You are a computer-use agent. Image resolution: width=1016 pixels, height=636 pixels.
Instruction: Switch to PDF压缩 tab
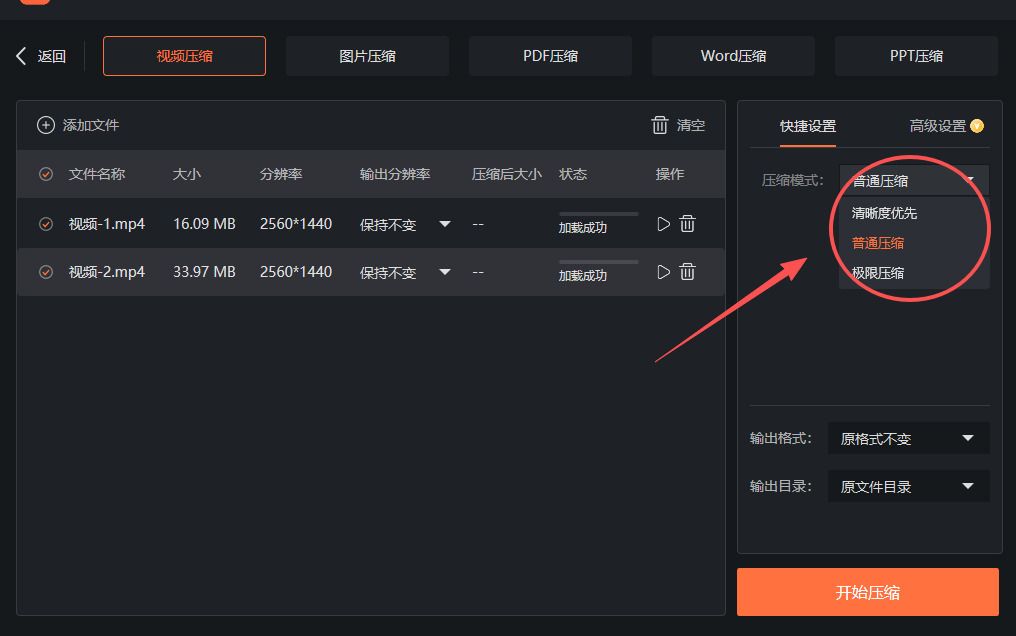click(x=551, y=56)
